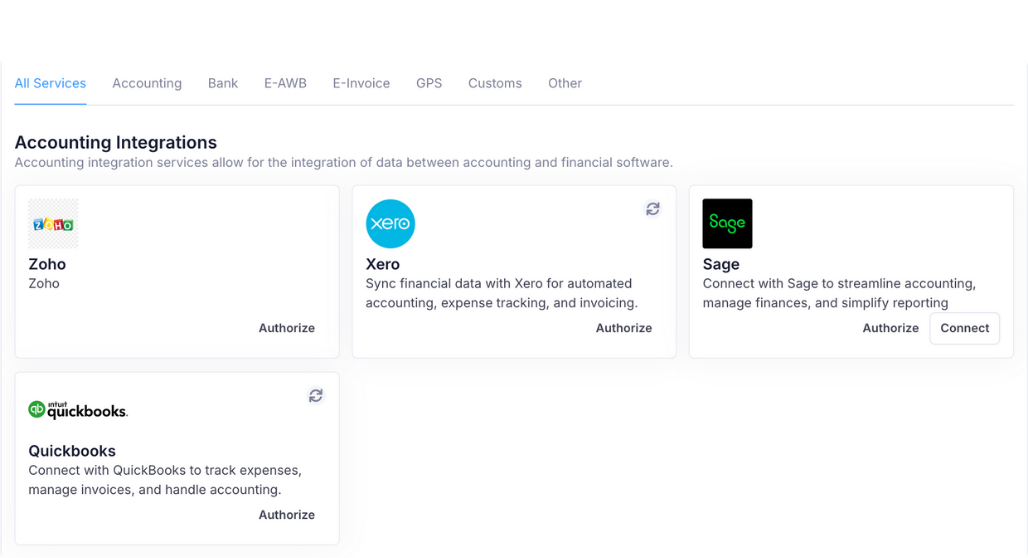Viewport: 1028px width, 558px height.
Task: Switch to the Accounting tab
Action: point(147,83)
